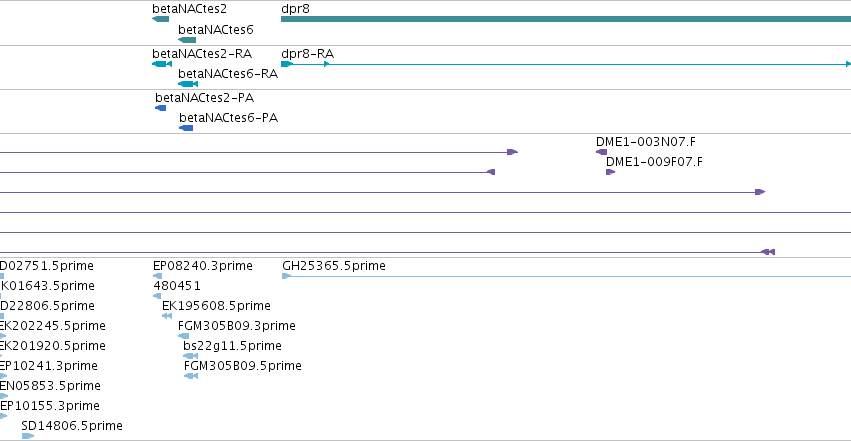Select the DME1-003N07.F label
The image size is (851, 441).
(x=646, y=142)
